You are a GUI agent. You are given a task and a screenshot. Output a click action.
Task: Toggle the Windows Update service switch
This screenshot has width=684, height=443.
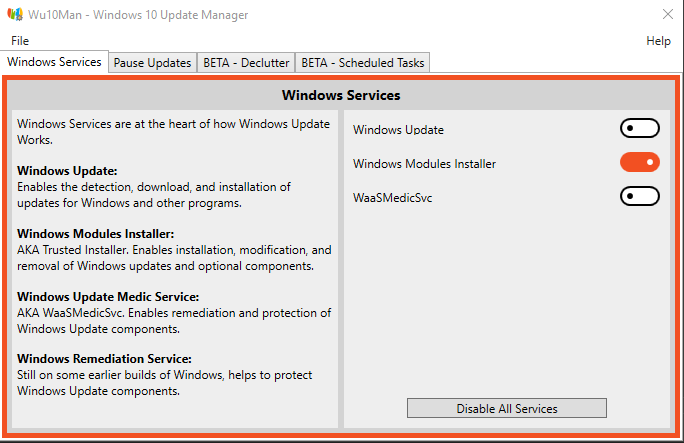click(640, 129)
